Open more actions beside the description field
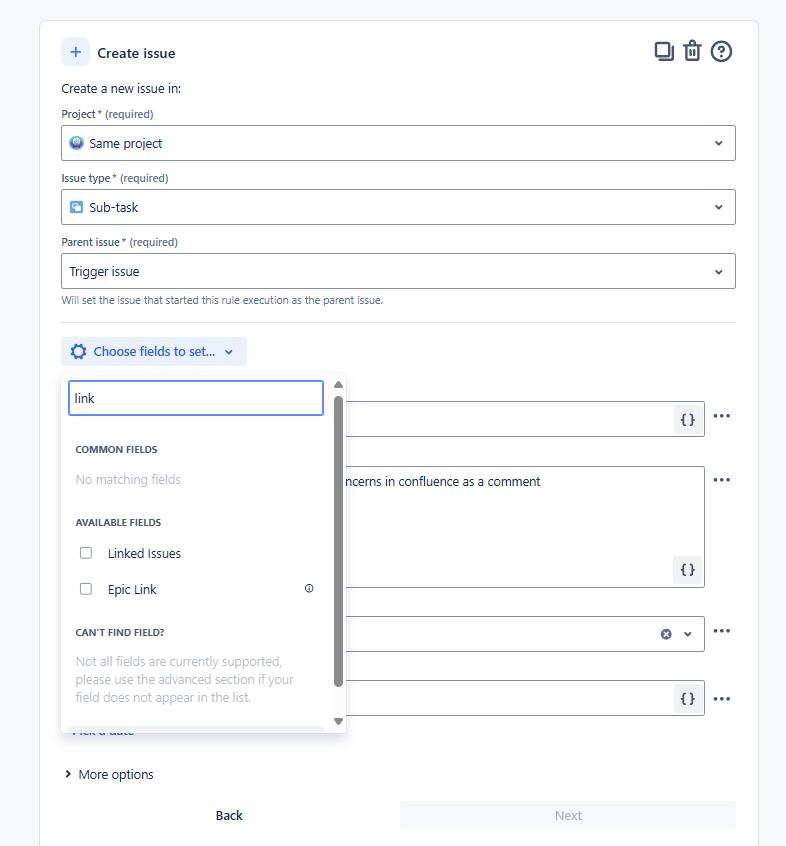 [722, 480]
